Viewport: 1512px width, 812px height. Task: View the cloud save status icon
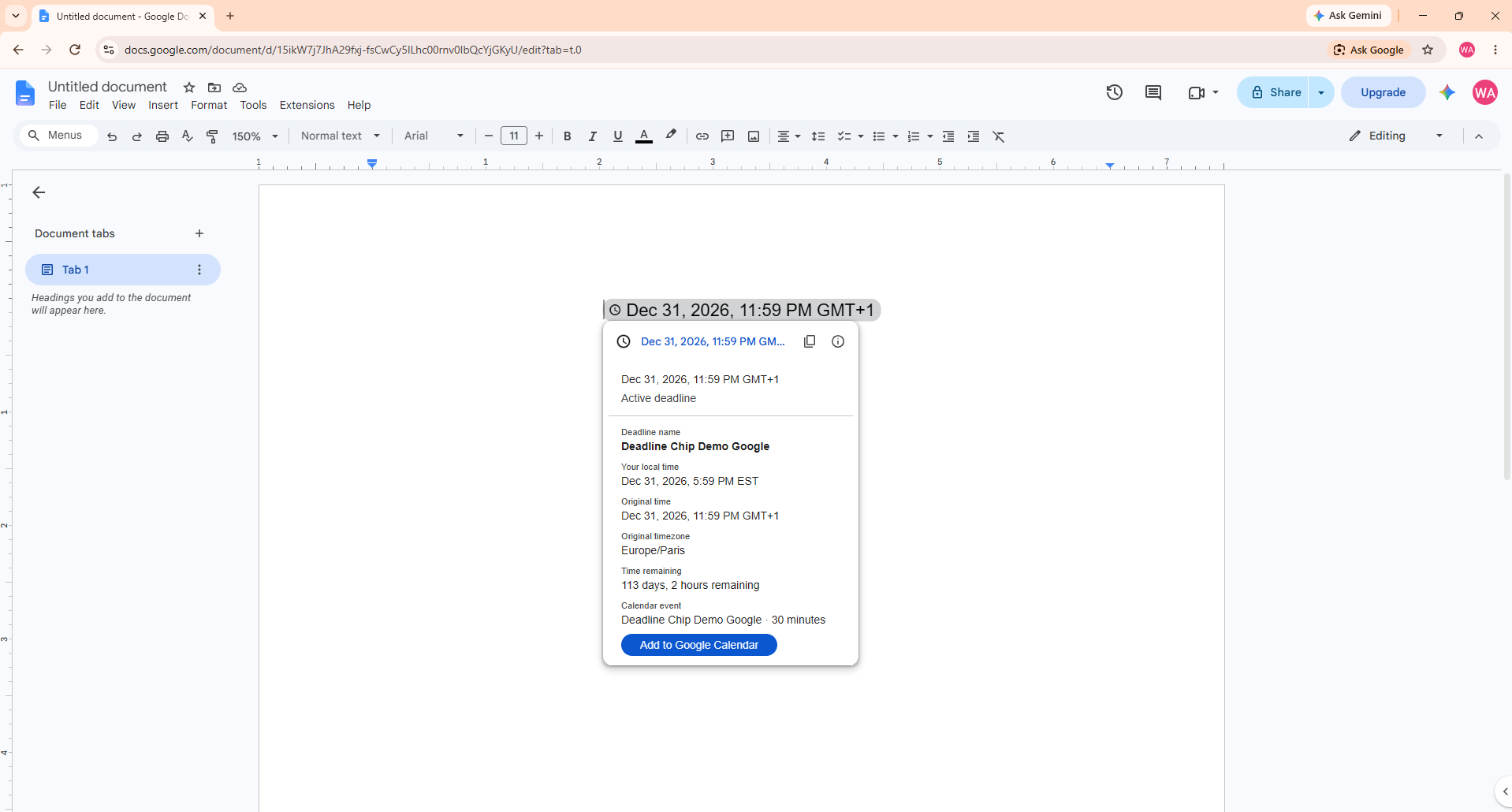coord(240,88)
